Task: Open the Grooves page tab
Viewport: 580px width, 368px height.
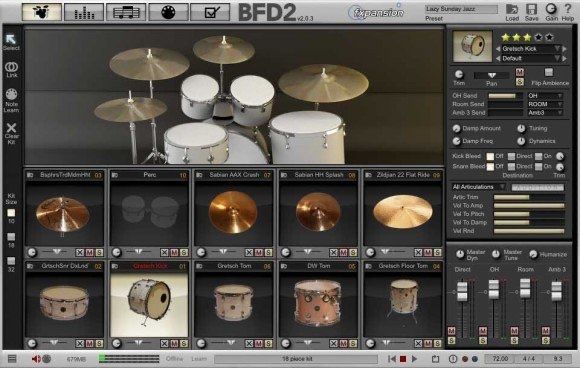Action: tap(126, 12)
